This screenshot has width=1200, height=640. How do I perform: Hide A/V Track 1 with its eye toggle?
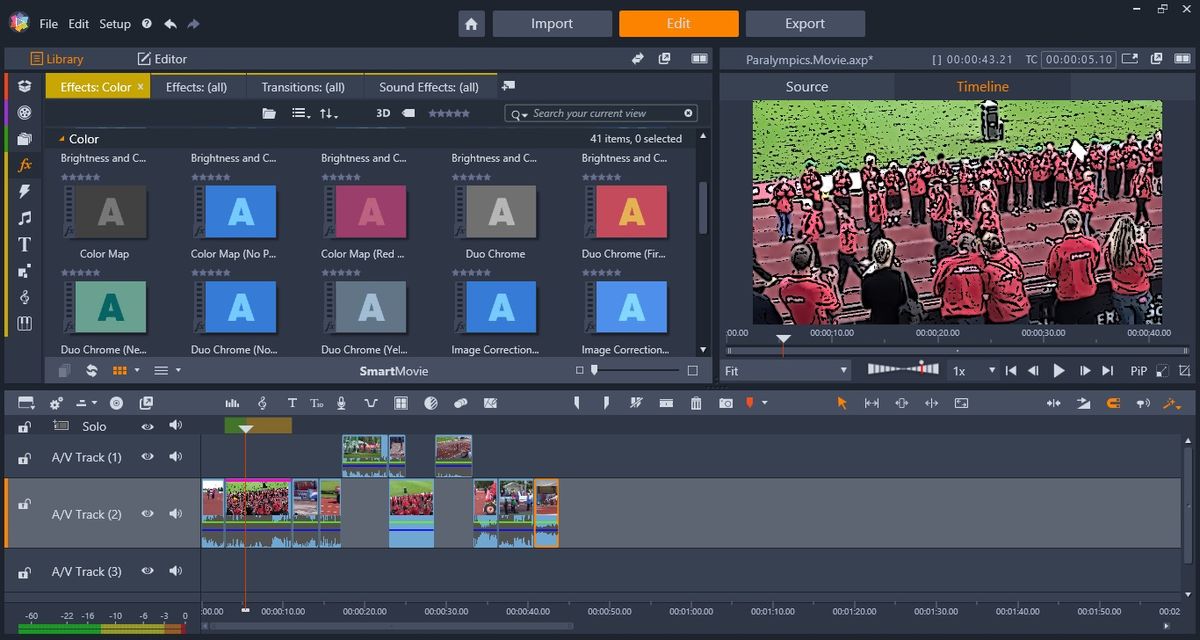tap(147, 457)
